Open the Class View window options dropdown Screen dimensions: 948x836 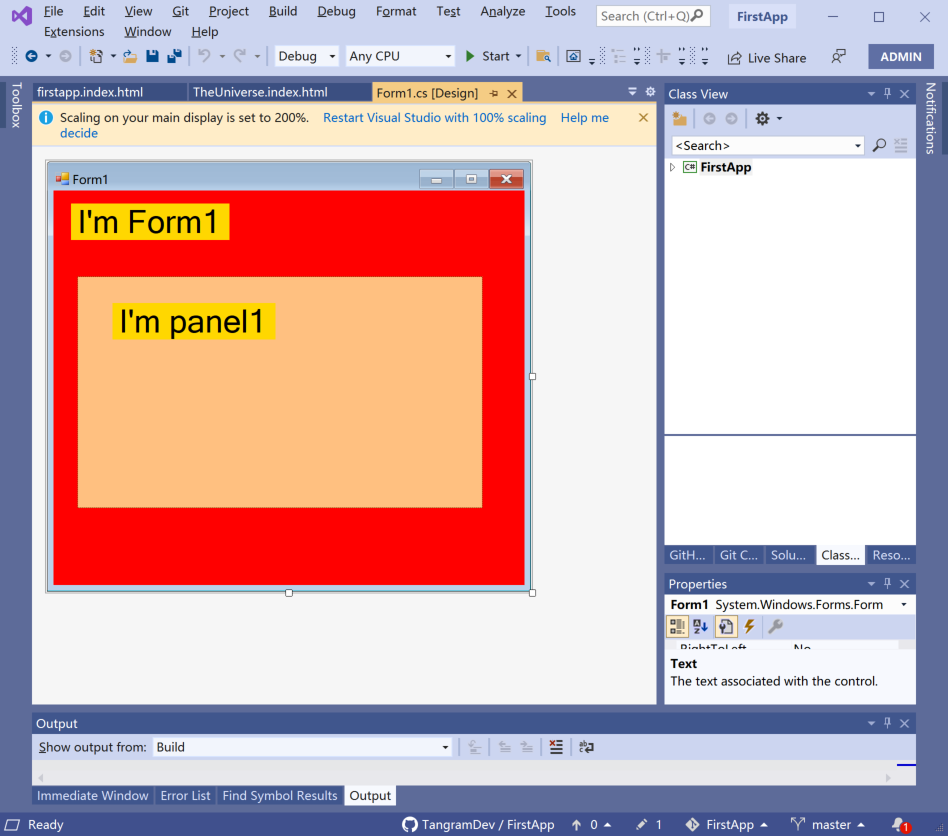(x=871, y=94)
